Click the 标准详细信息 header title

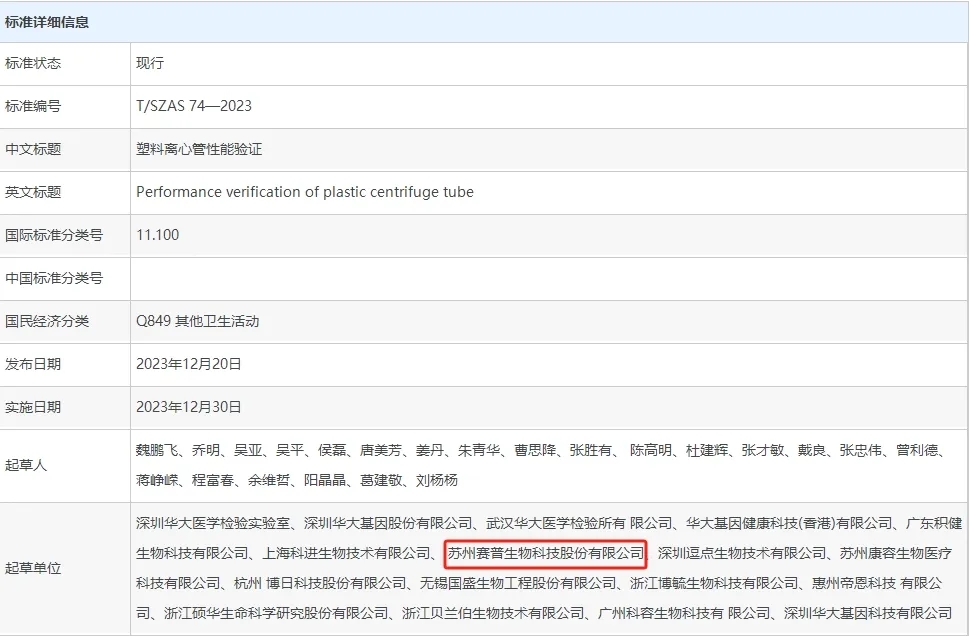coord(47,22)
